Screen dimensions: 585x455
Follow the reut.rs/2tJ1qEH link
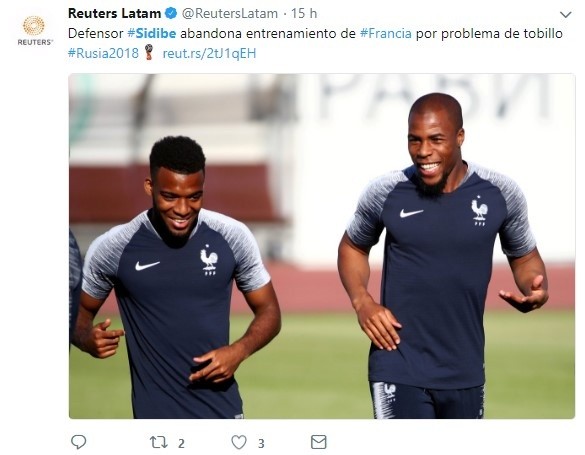[209, 53]
